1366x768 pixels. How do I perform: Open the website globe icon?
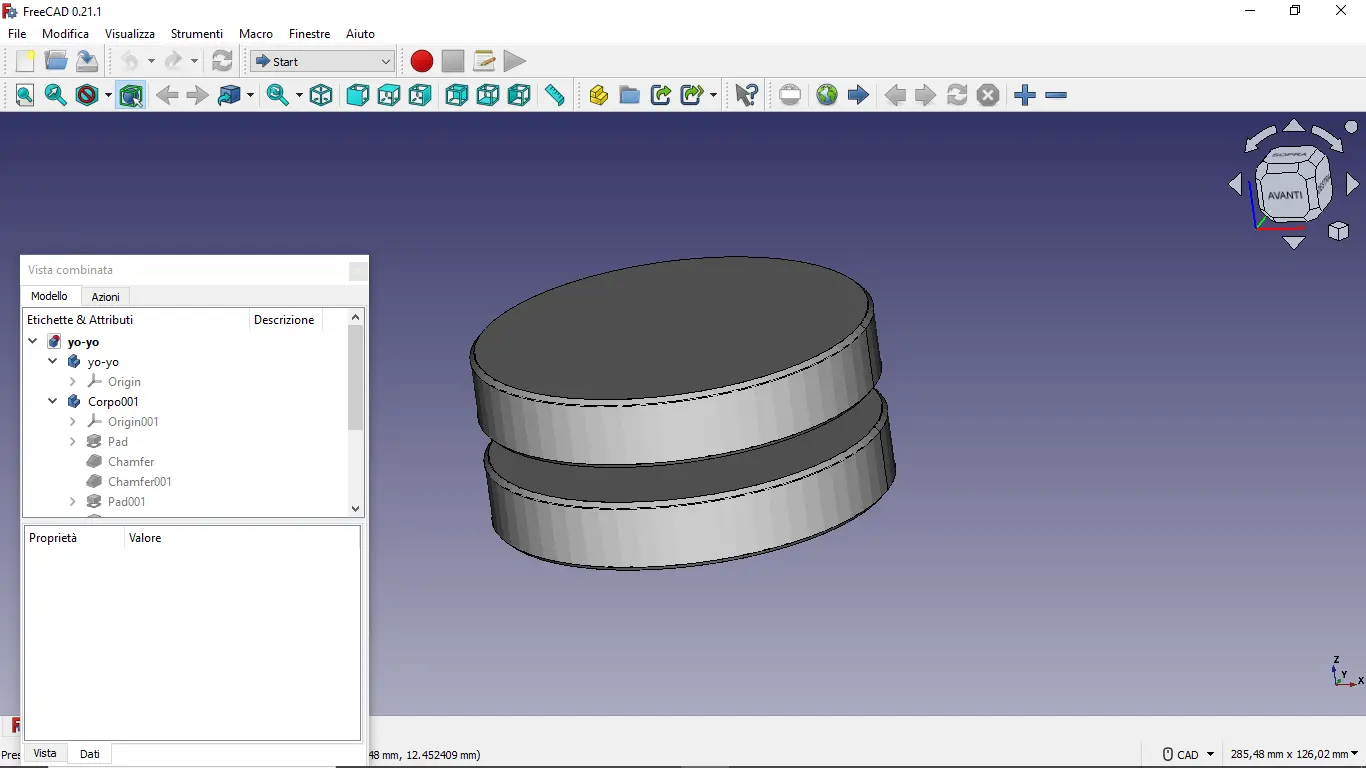point(826,95)
